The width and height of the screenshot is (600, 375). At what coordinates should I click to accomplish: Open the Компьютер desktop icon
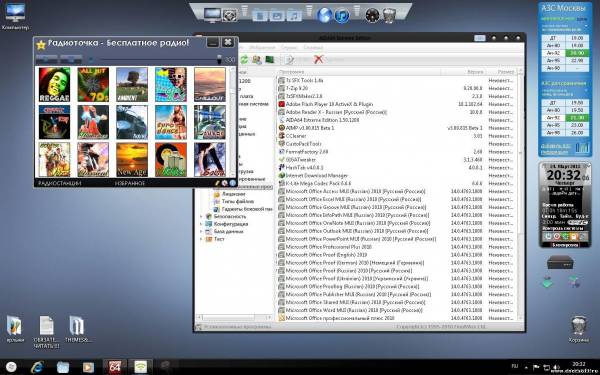15,17
